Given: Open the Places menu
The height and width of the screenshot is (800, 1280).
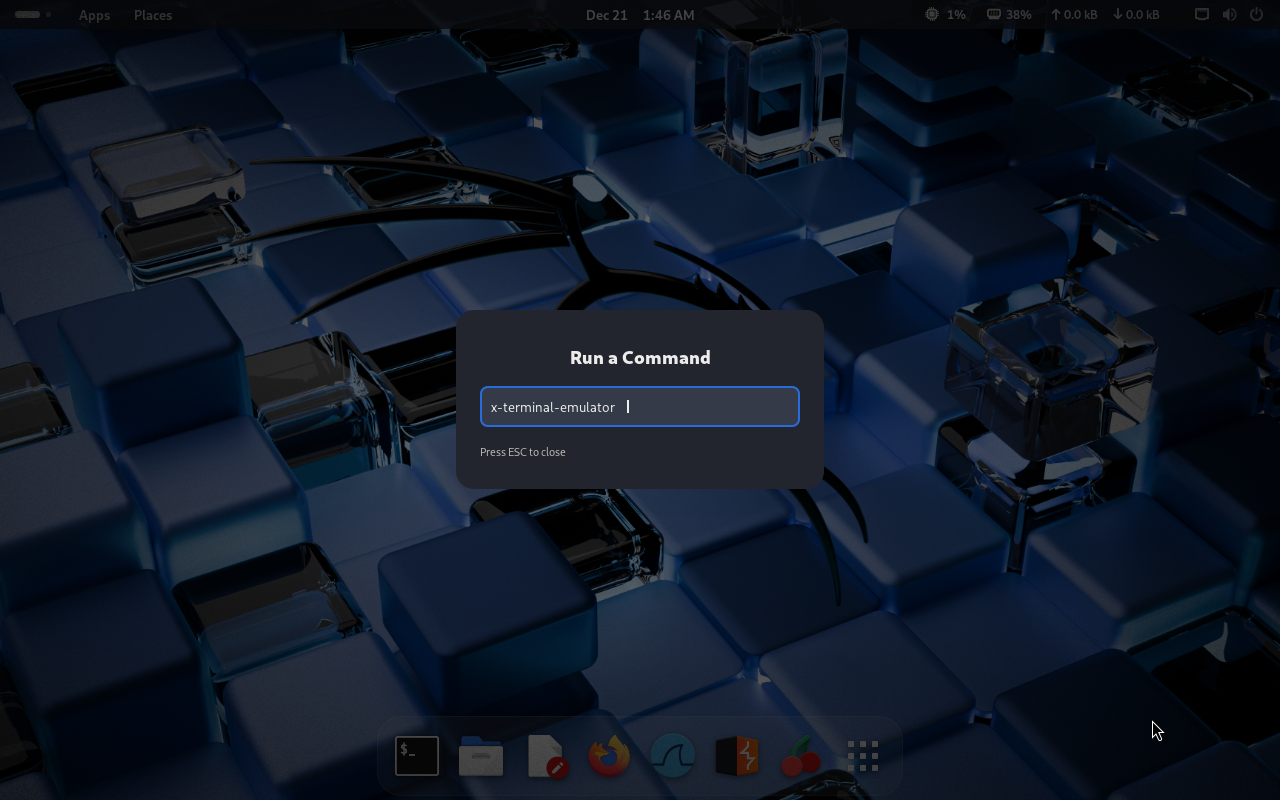Looking at the screenshot, I should point(153,15).
